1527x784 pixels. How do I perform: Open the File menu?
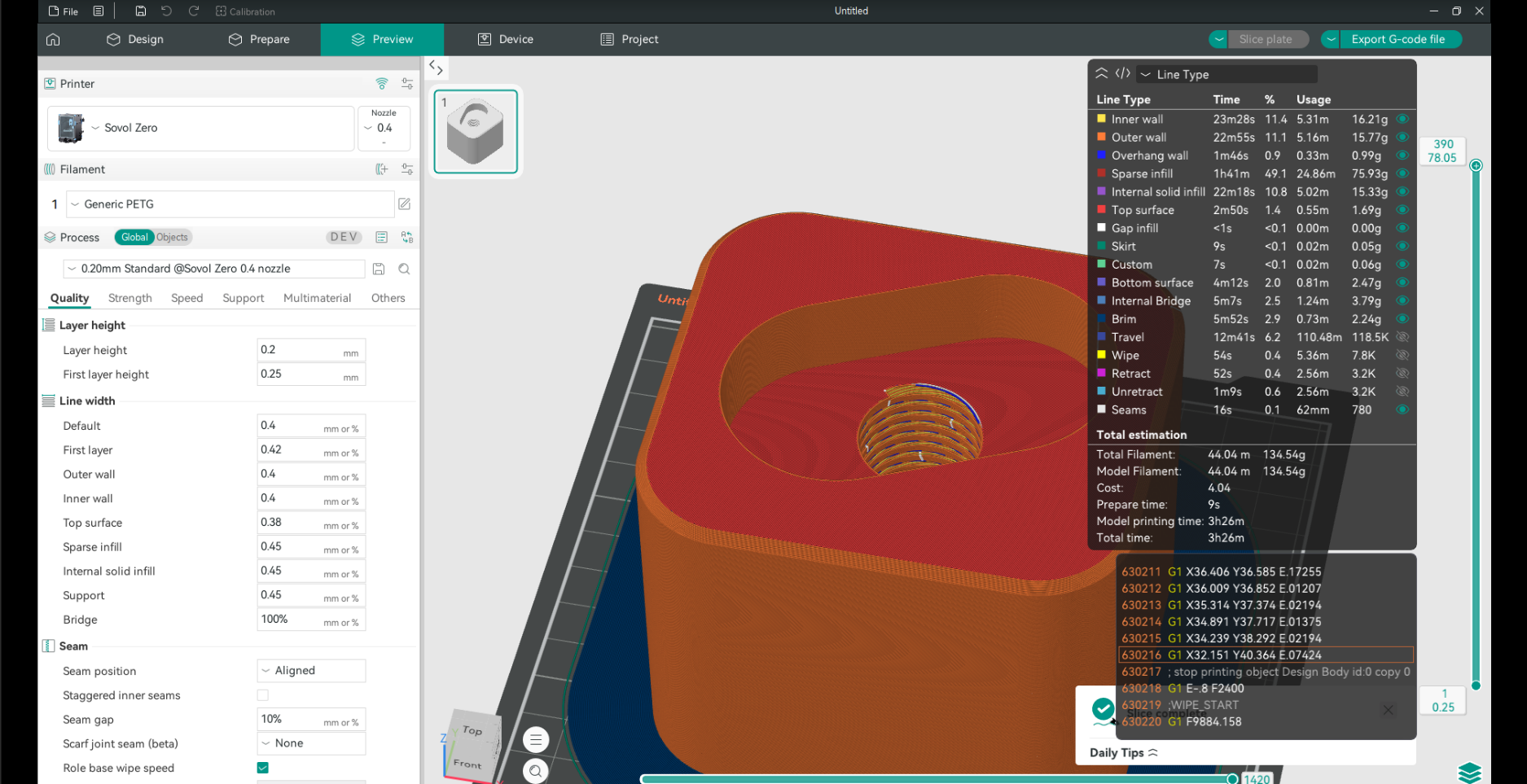pyautogui.click(x=64, y=11)
